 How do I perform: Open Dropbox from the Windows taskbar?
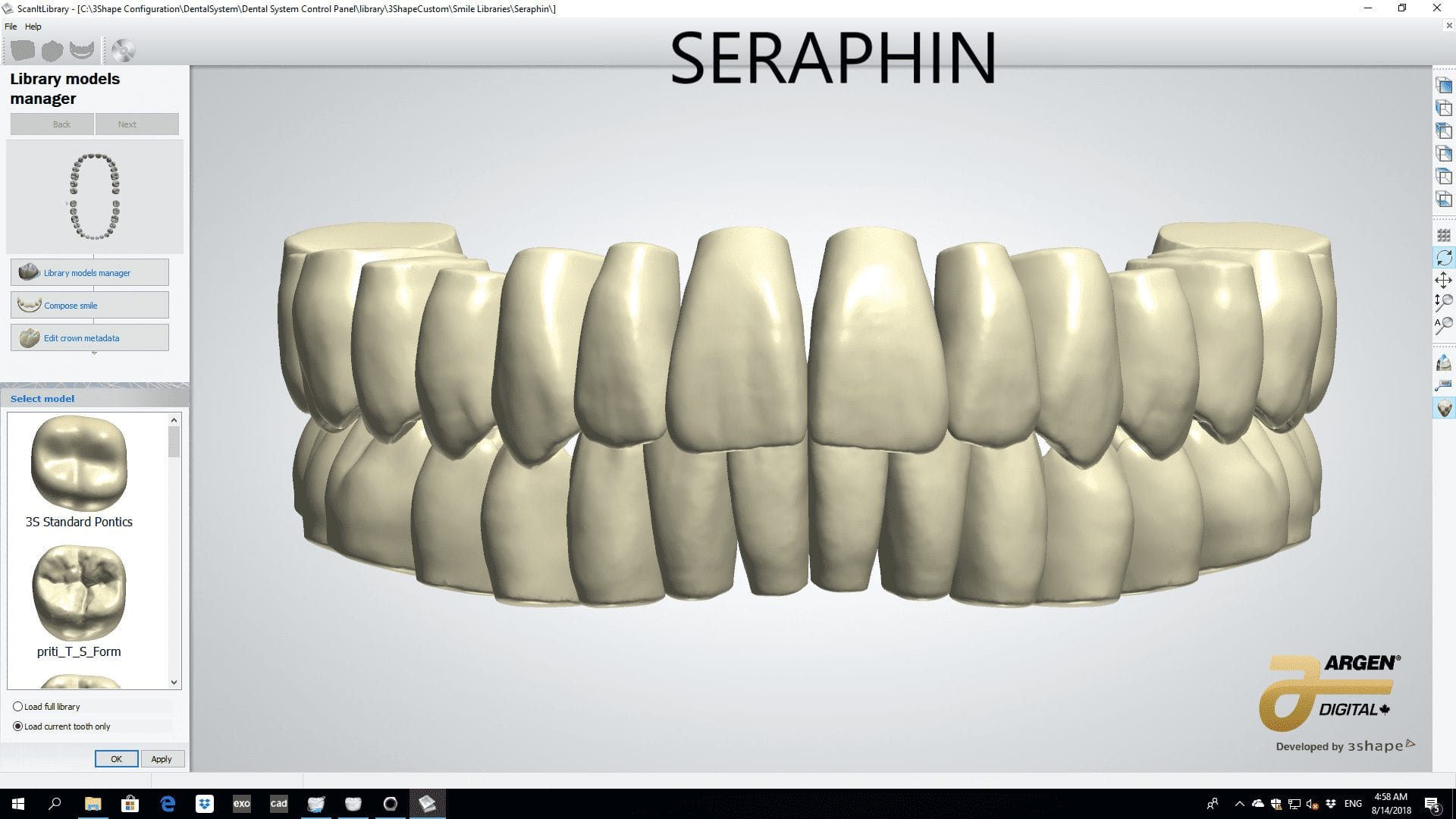[205, 804]
